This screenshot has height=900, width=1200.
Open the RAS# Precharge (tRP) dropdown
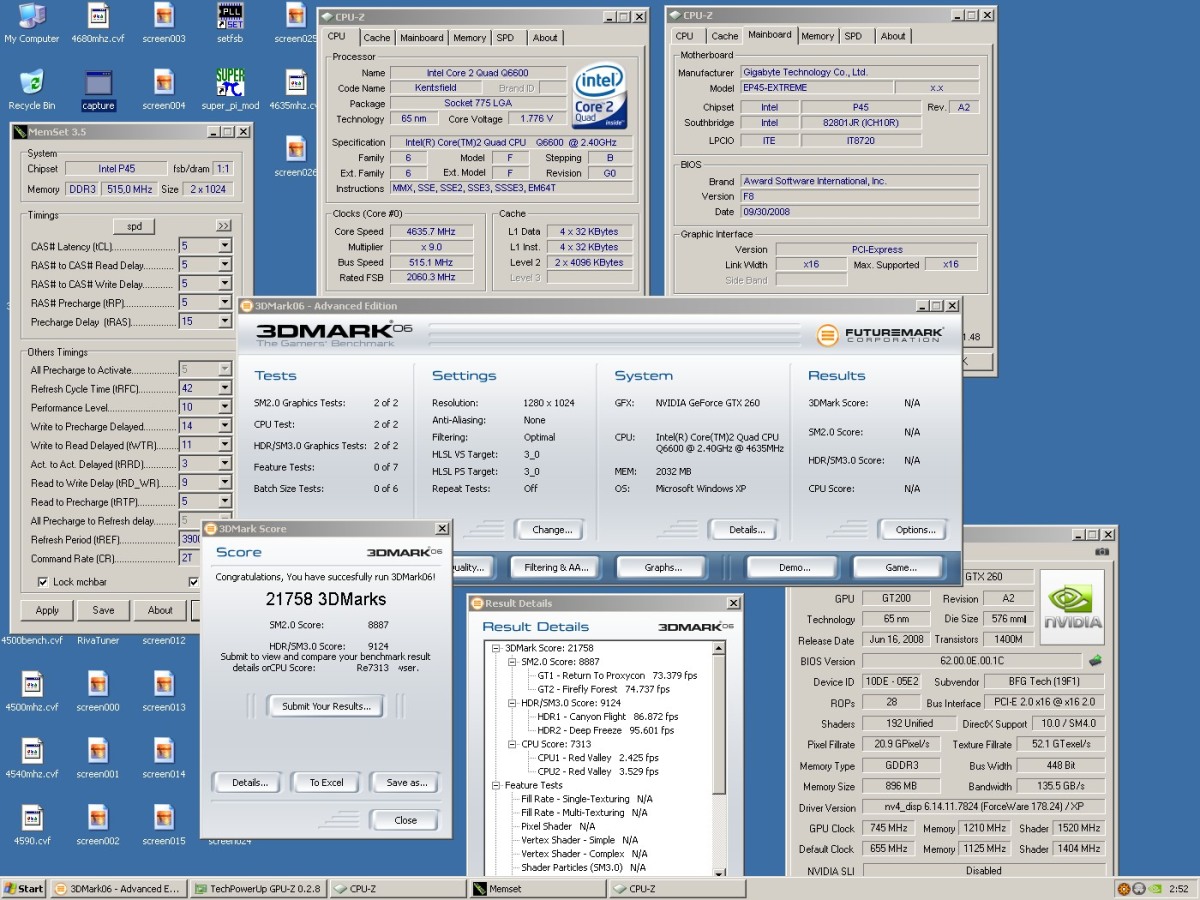click(x=224, y=303)
